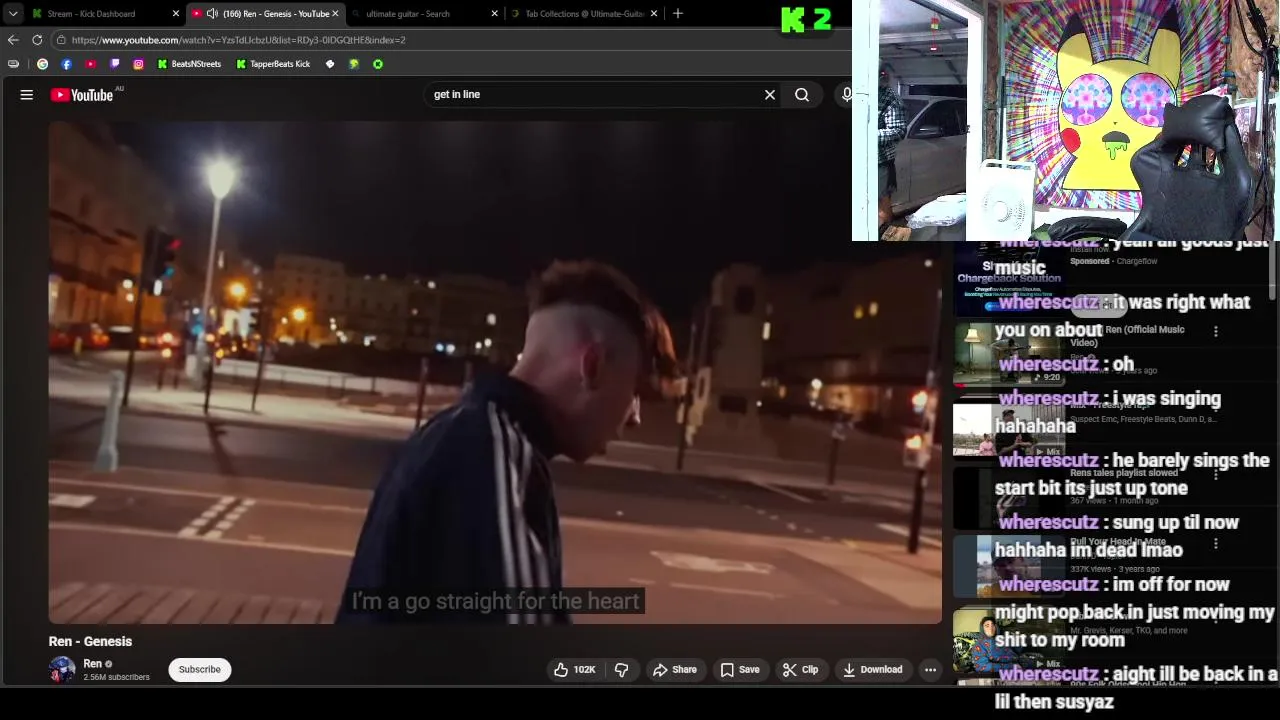This screenshot has height=720, width=1280.
Task: Open Ren channel avatar
Action: tap(62, 670)
